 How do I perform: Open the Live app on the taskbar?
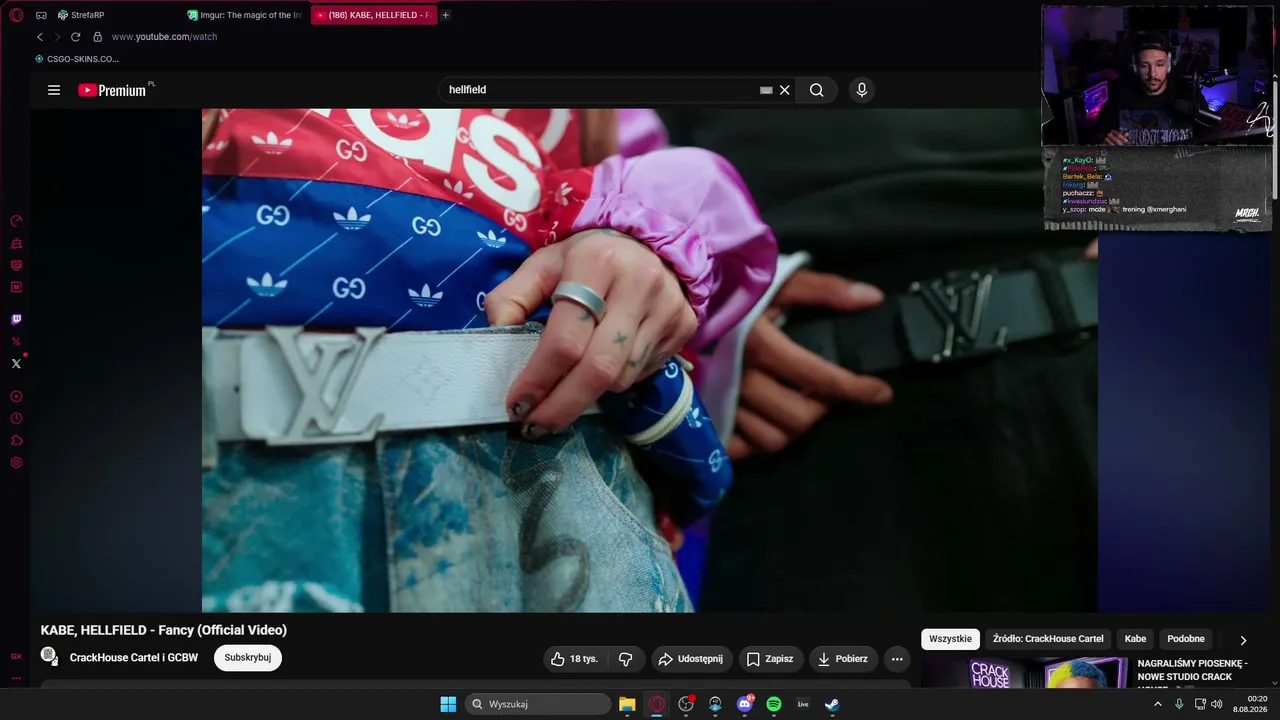803,704
